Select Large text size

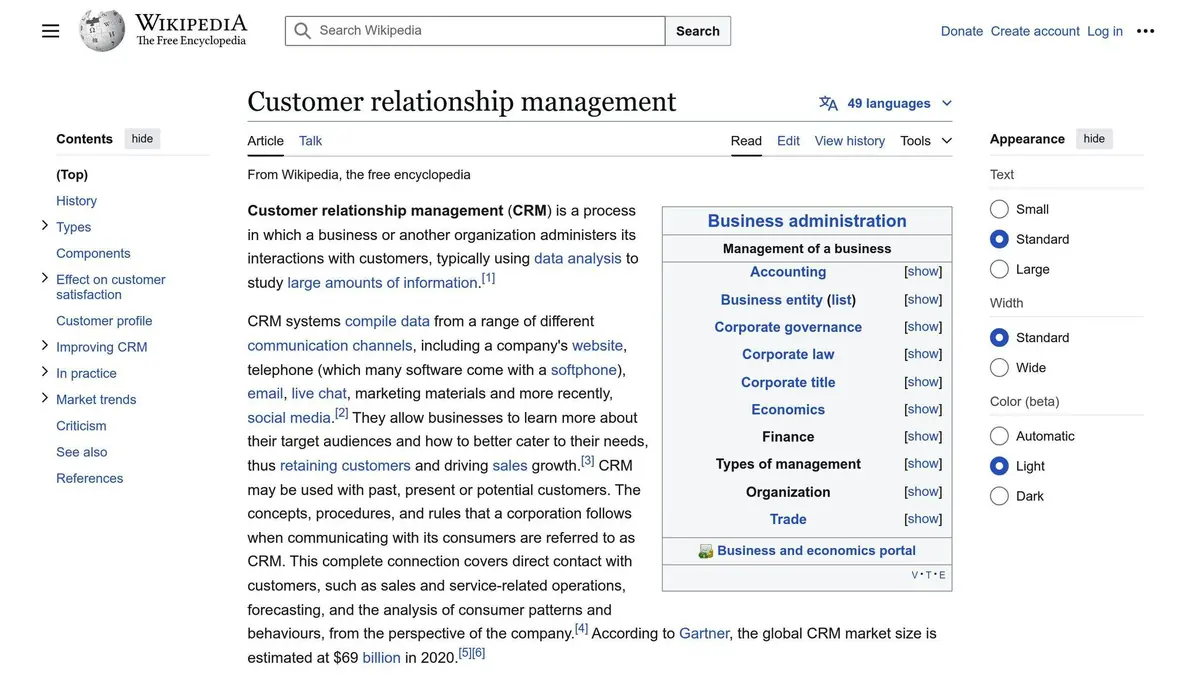point(999,269)
